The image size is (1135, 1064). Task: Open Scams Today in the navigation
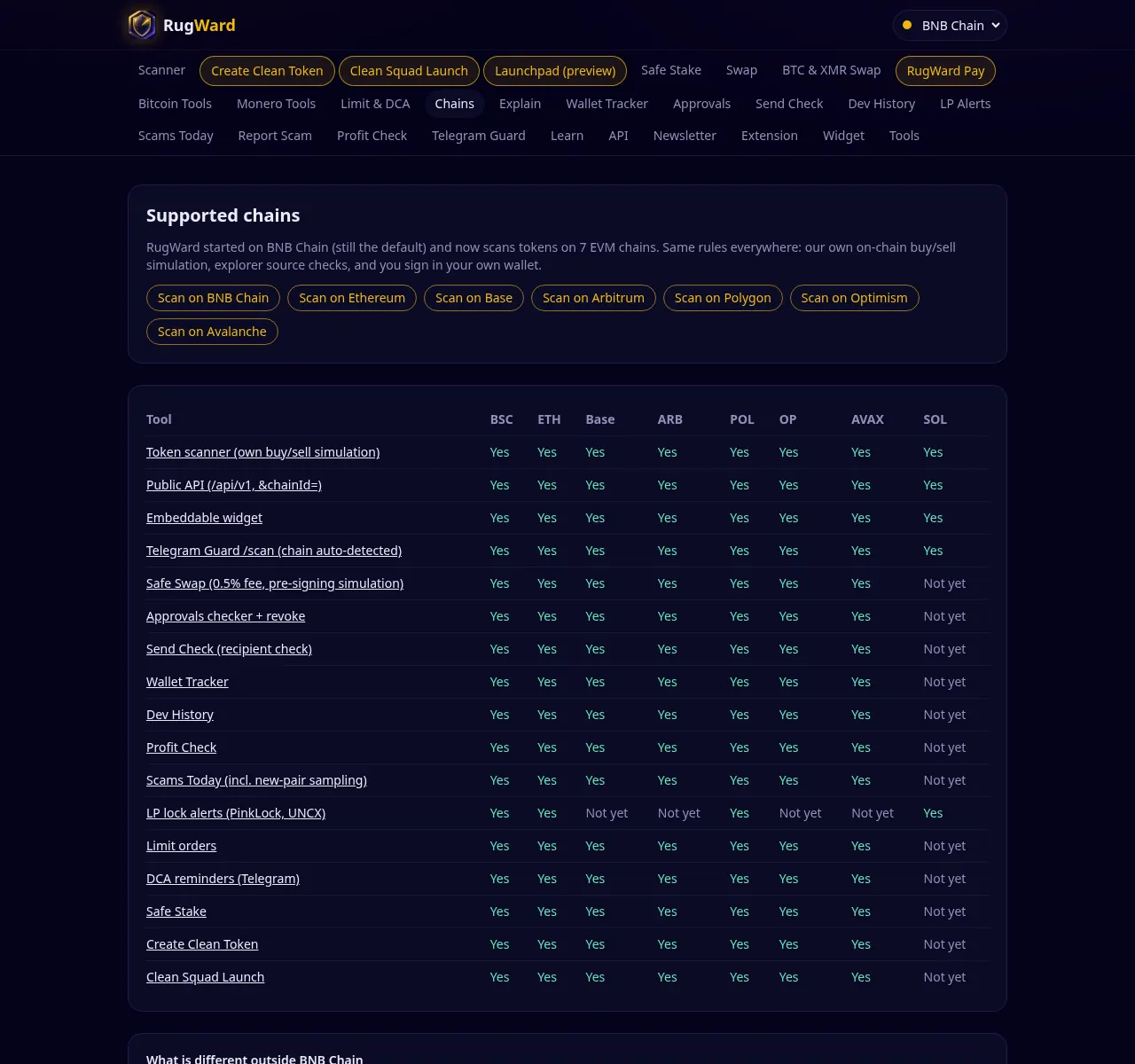click(176, 136)
